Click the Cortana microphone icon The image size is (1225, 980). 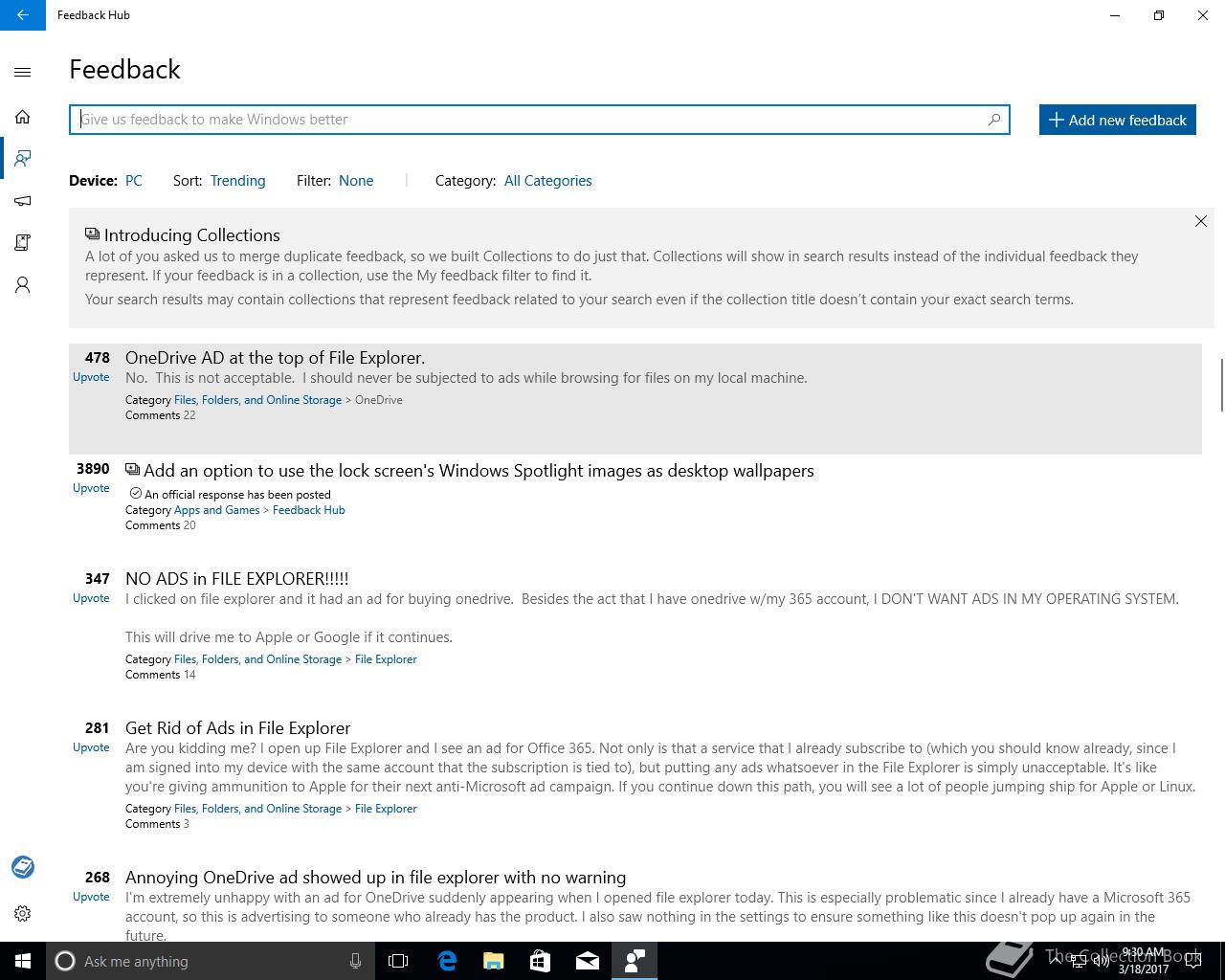(355, 961)
